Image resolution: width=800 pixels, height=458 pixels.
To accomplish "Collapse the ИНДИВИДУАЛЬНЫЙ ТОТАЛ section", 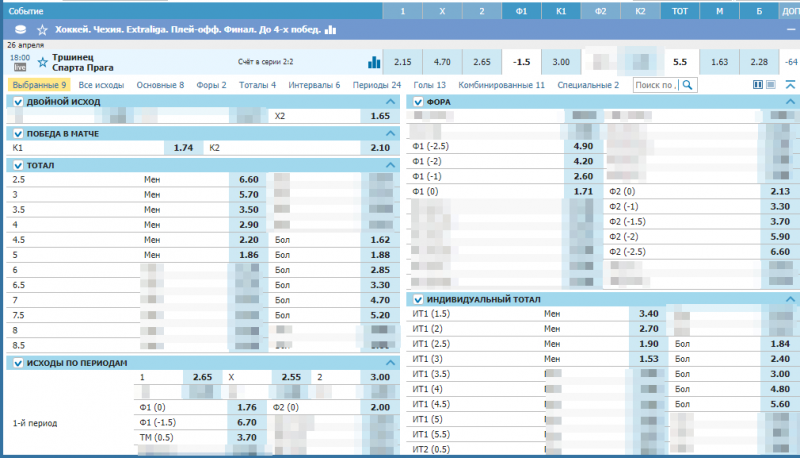I will 790,299.
